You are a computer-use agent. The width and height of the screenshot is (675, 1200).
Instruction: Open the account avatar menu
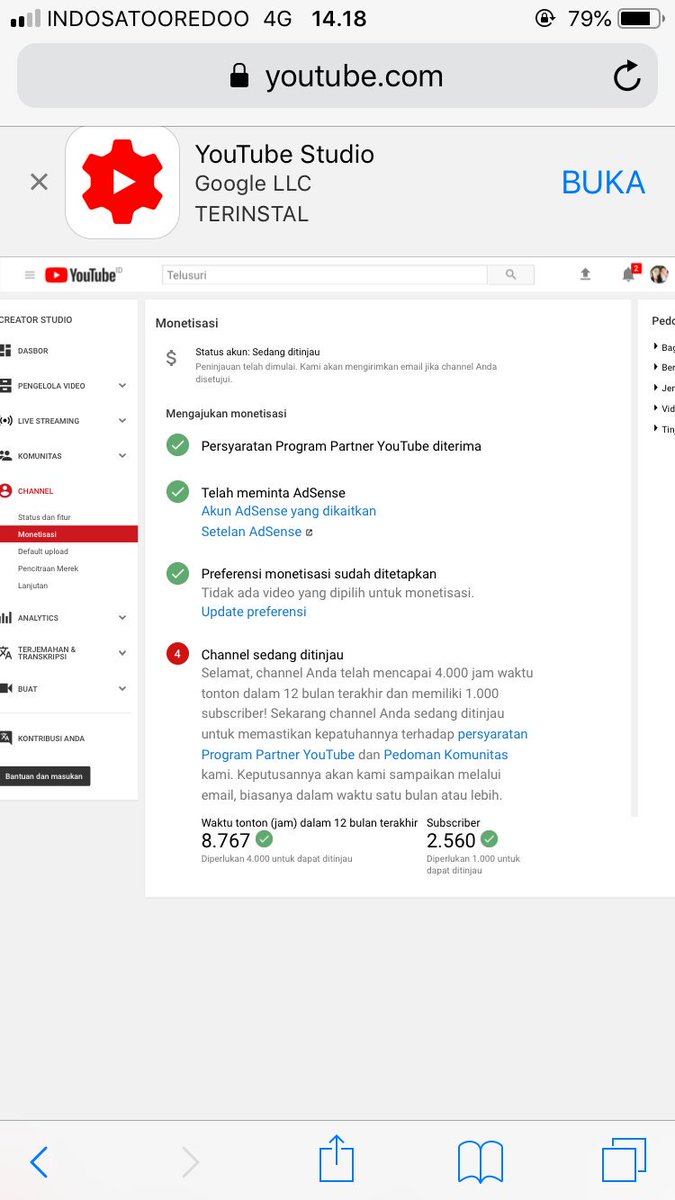659,274
